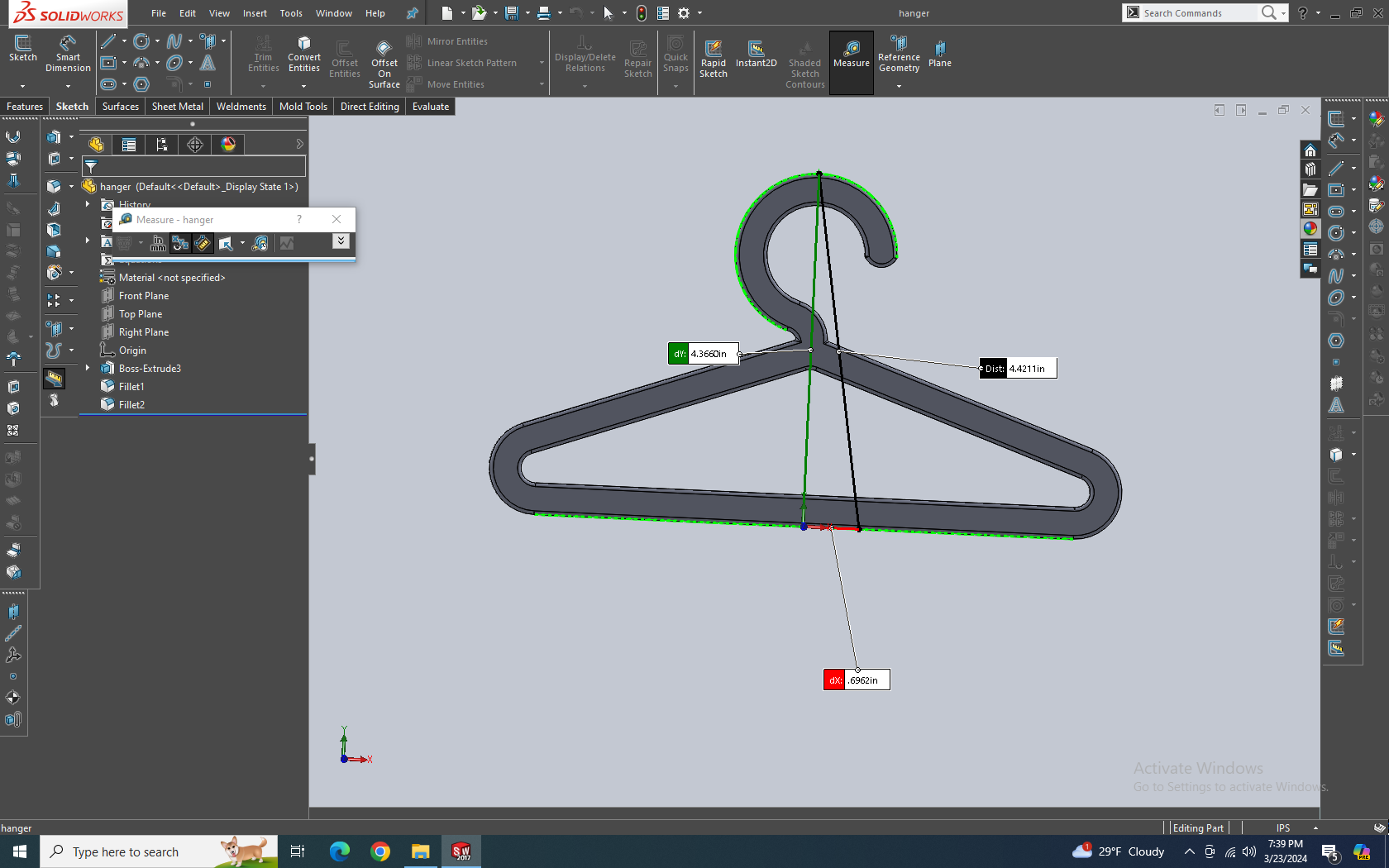Open the Smart Dimension dropdown arrow
Viewport: 1389px width, 868px height.
tap(68, 86)
